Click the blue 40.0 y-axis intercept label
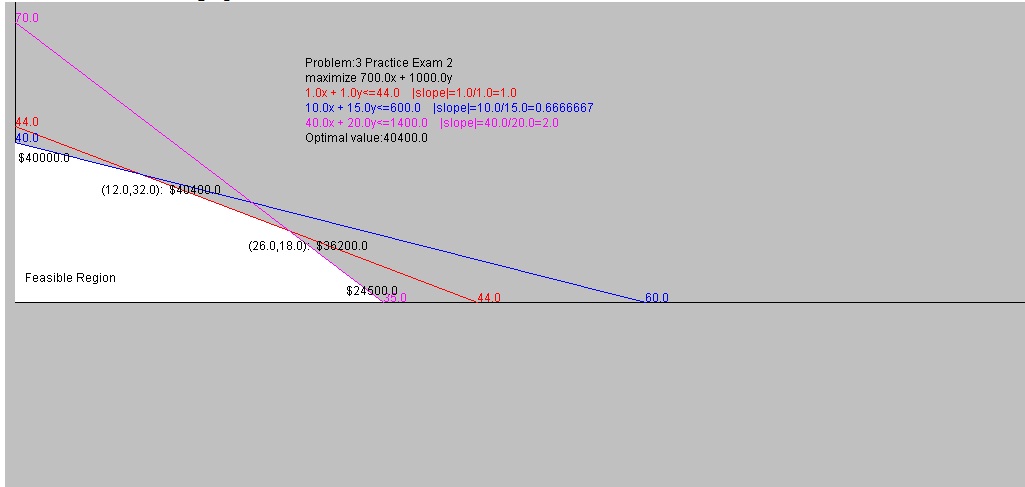Image resolution: width=1025 pixels, height=487 pixels. 27,138
